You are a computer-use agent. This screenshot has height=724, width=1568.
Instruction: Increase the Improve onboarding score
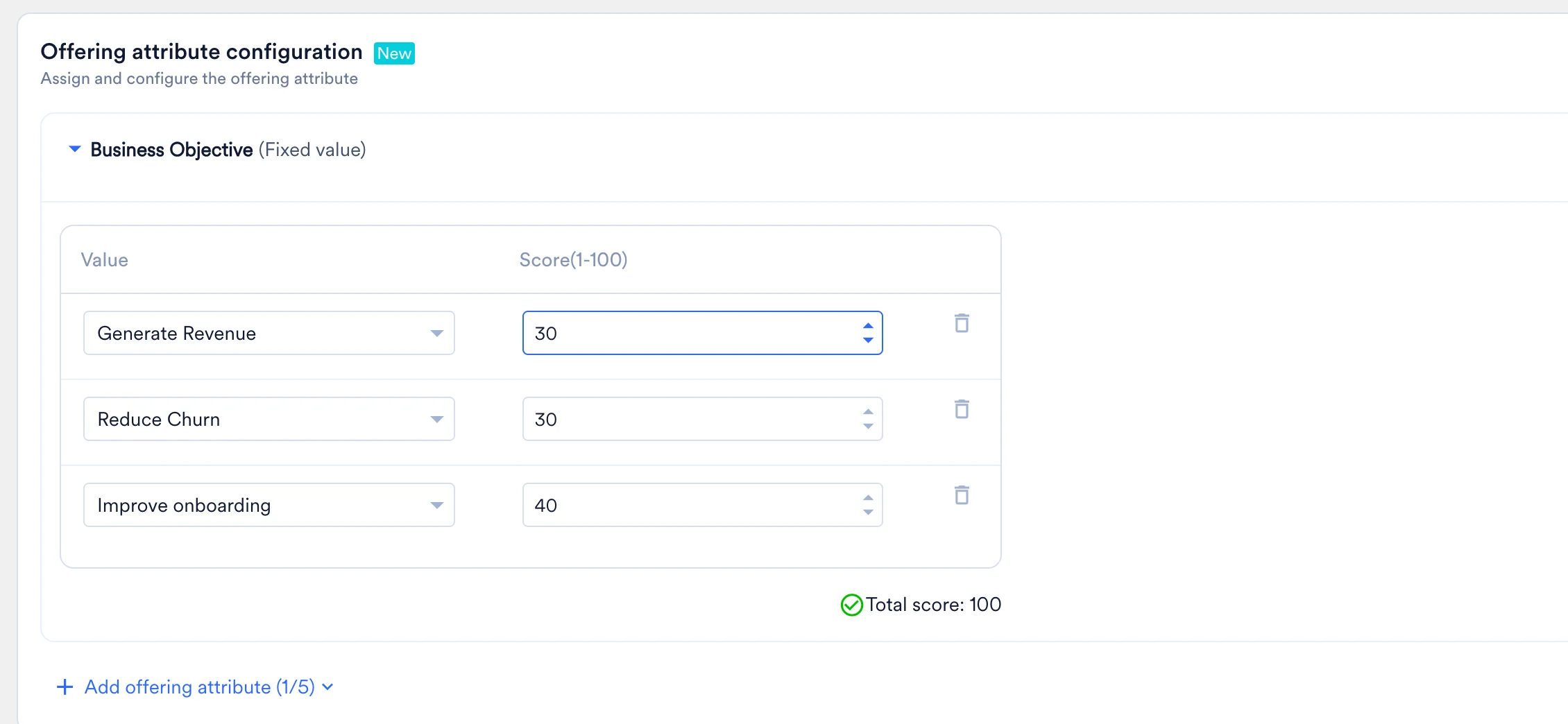[x=868, y=498]
